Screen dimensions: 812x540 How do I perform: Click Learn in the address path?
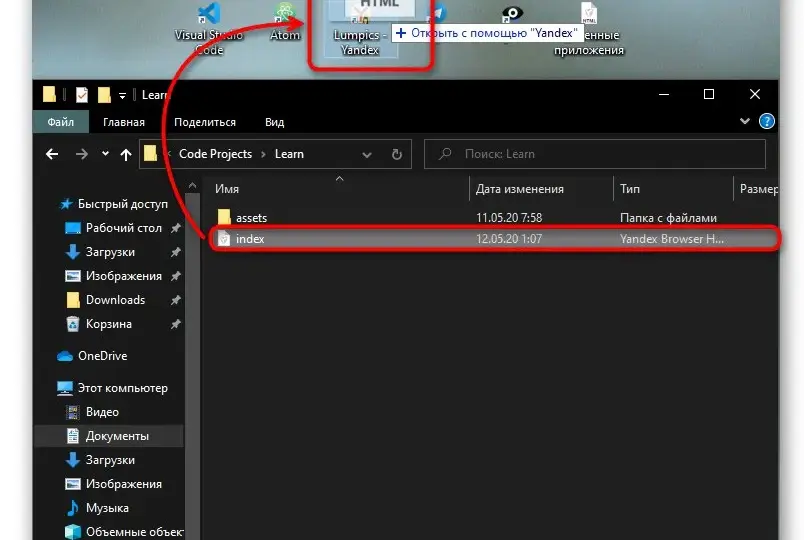tap(289, 154)
